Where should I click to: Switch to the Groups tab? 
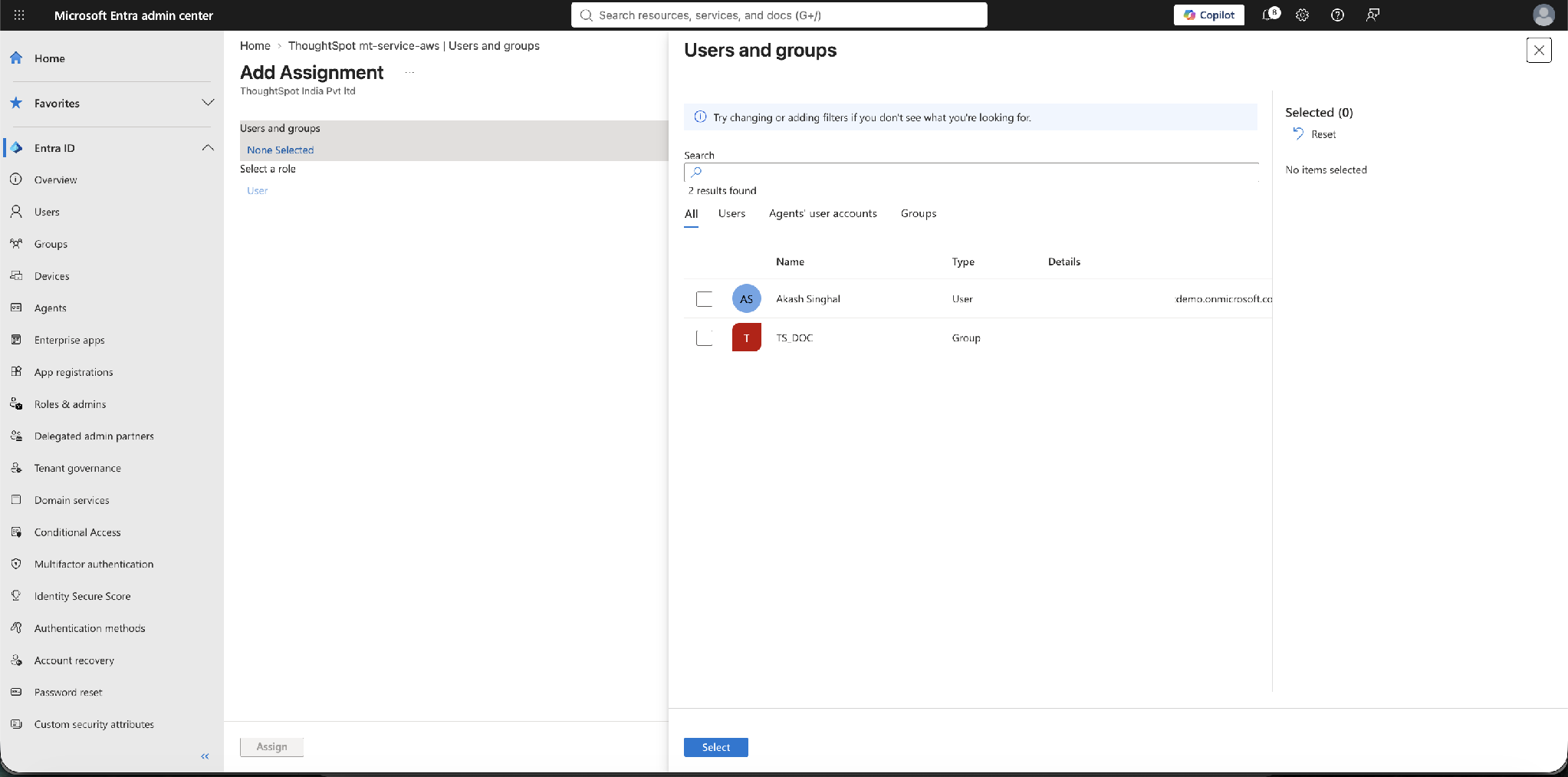click(x=919, y=213)
